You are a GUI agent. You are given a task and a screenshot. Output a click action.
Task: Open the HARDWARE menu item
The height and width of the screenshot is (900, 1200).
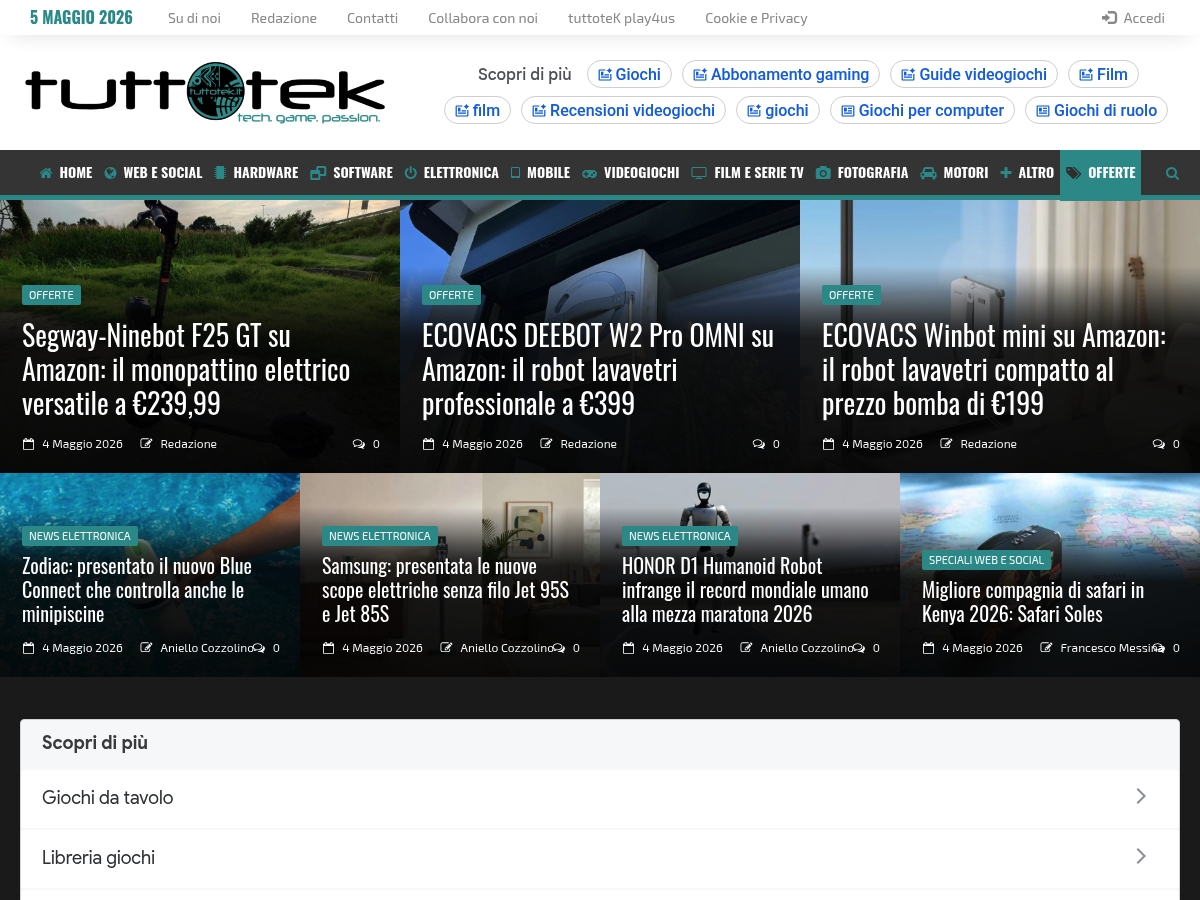click(256, 173)
